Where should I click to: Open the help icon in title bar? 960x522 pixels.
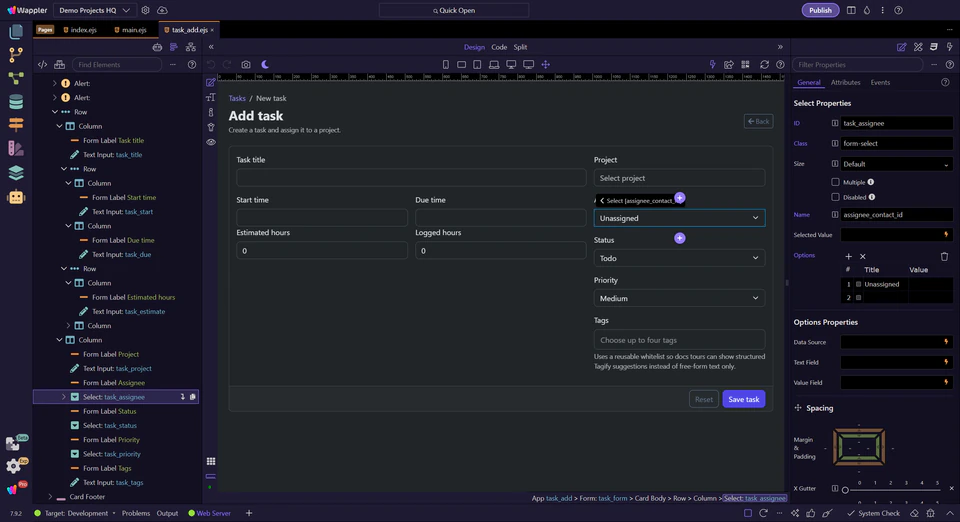pos(898,10)
